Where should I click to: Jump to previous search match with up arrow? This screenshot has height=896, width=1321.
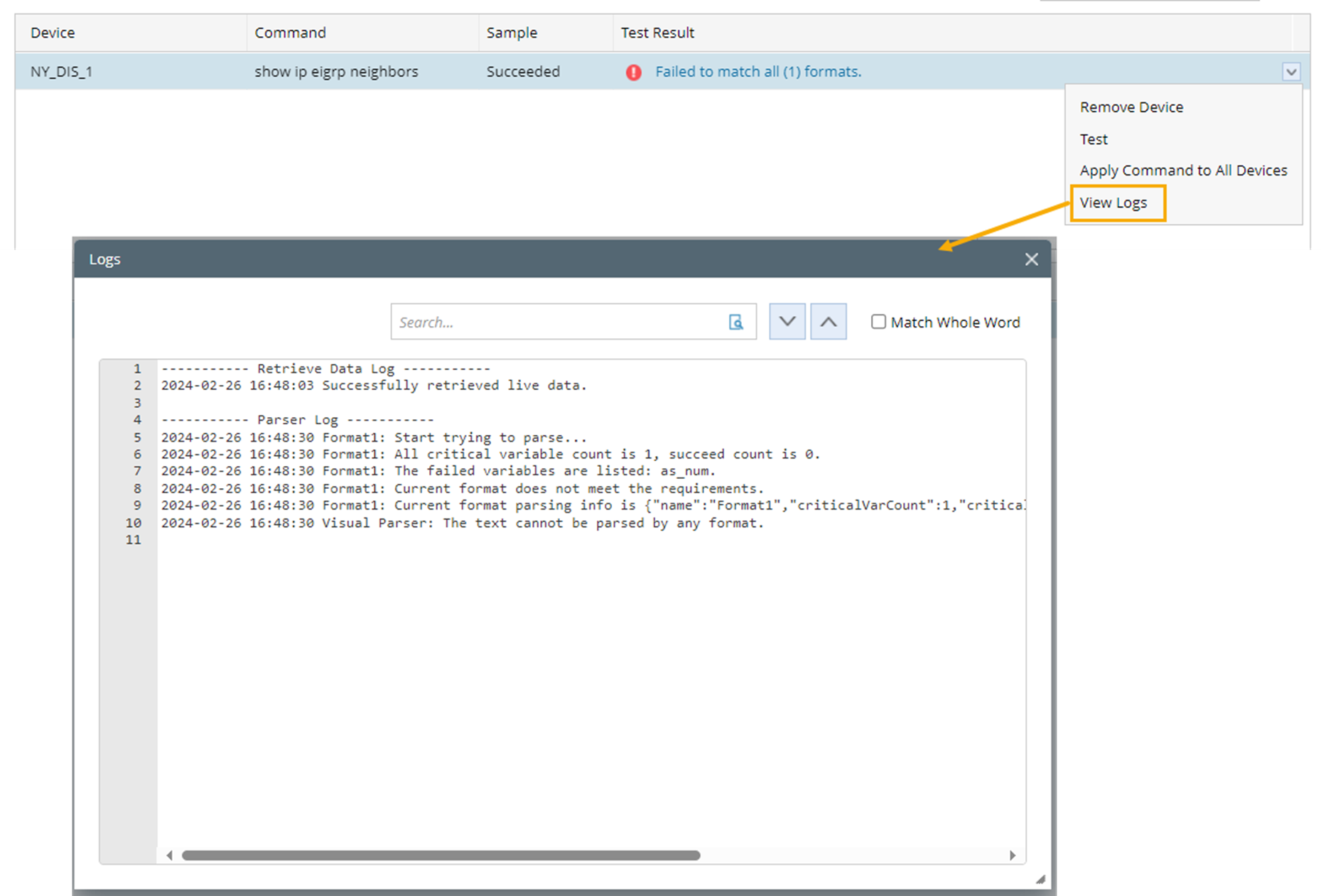click(x=828, y=322)
